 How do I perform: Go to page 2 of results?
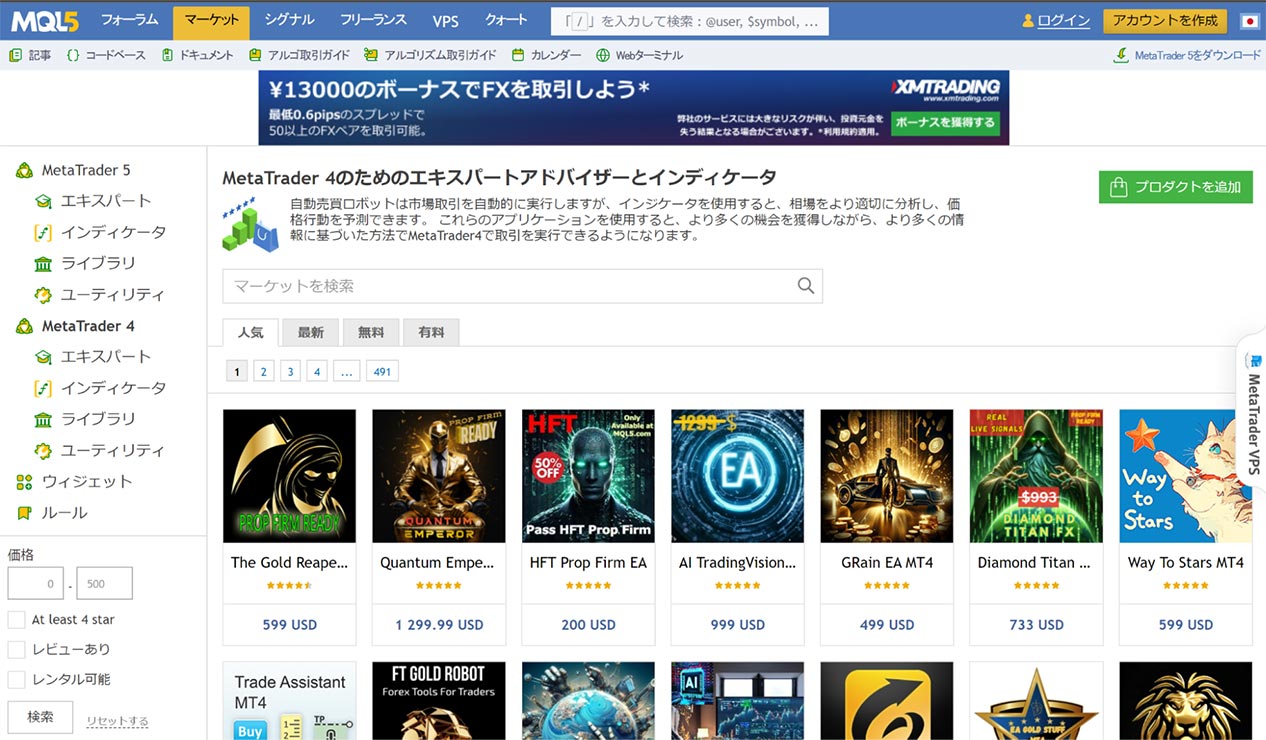tap(264, 372)
